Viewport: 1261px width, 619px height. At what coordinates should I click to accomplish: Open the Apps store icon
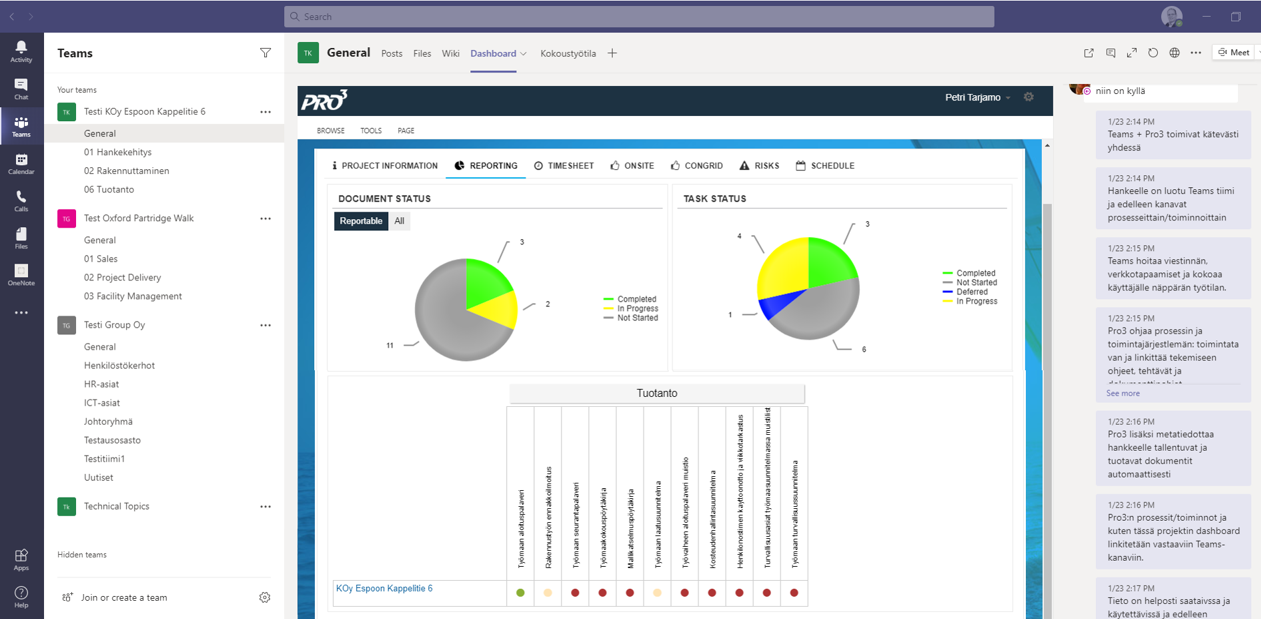coord(21,560)
